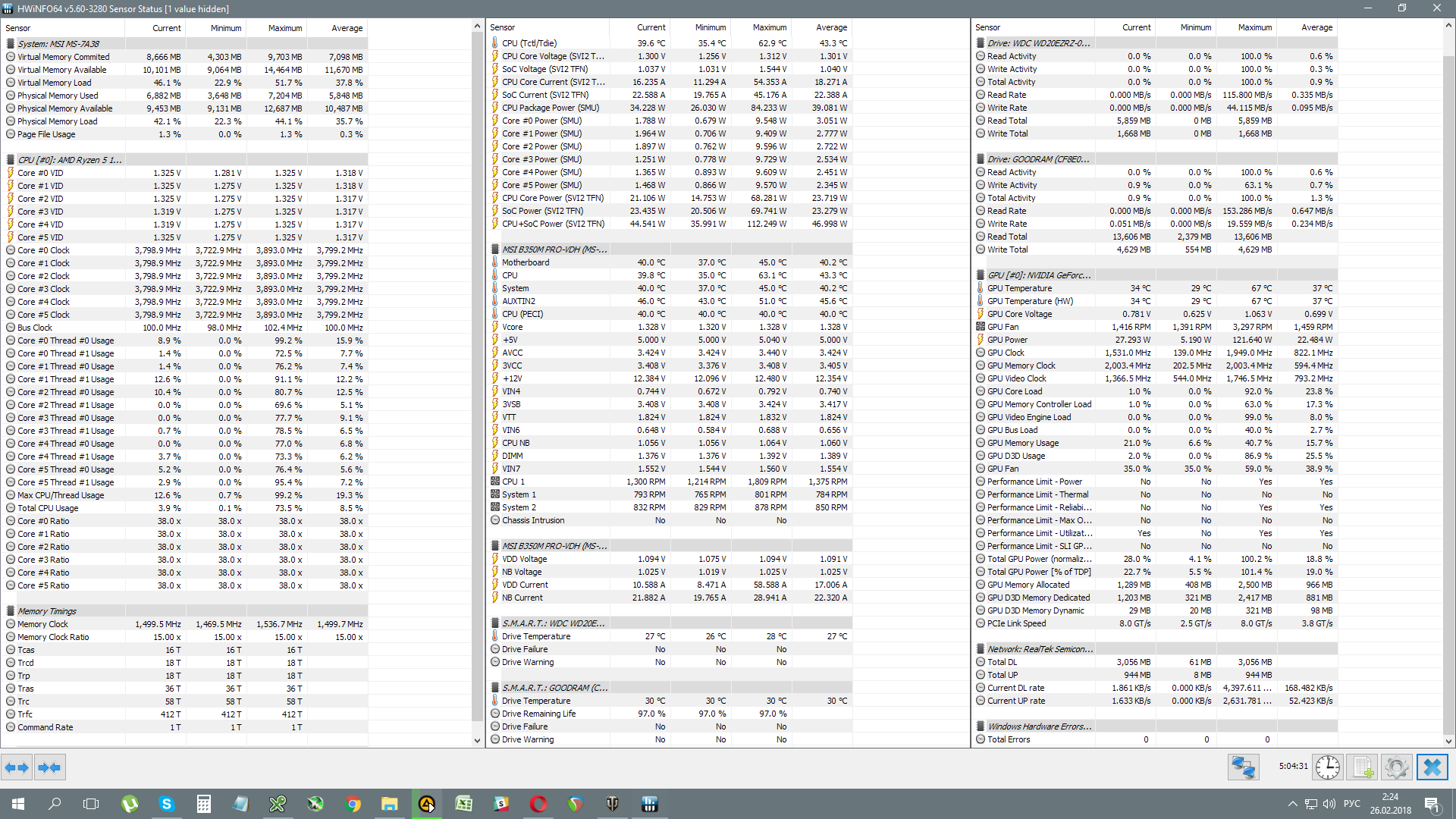
Task: Open sensor settings gear icon
Action: (1396, 767)
